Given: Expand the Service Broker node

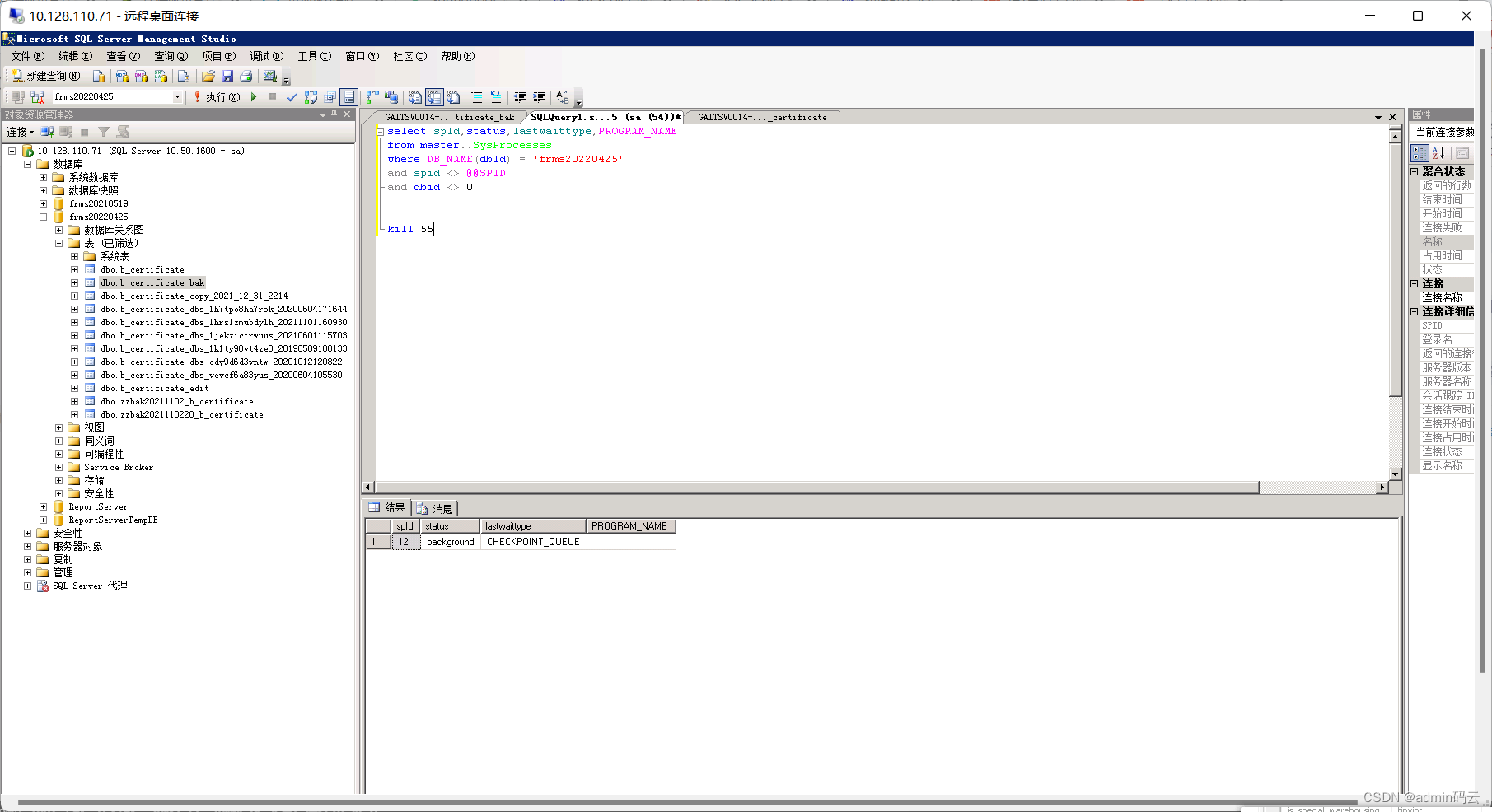Looking at the screenshot, I should pyautogui.click(x=58, y=467).
